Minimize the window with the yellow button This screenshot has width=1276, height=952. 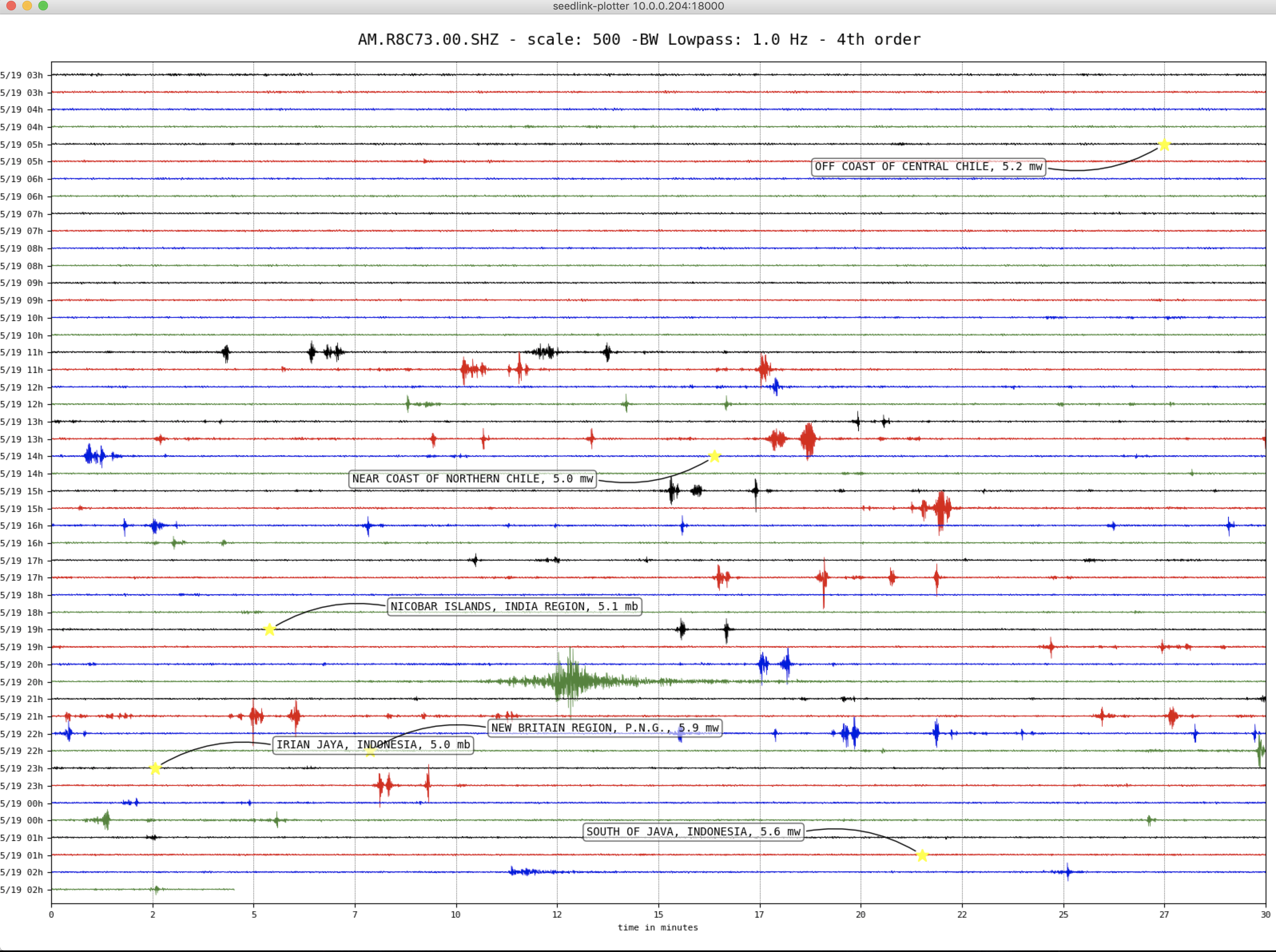[x=27, y=5]
